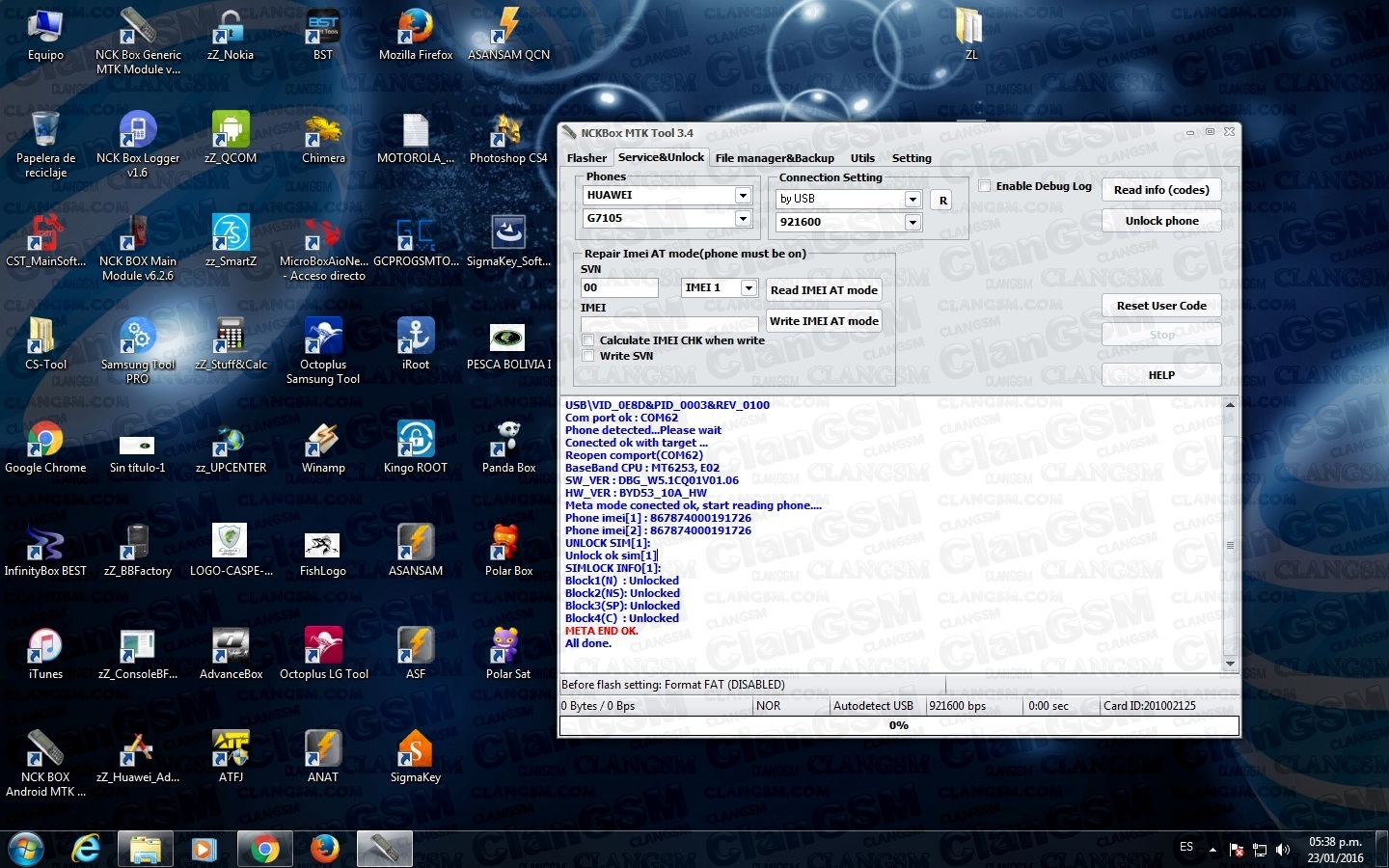Open the NCK Box Generic MTK Module shortcut
The image size is (1389, 868).
click(138, 41)
